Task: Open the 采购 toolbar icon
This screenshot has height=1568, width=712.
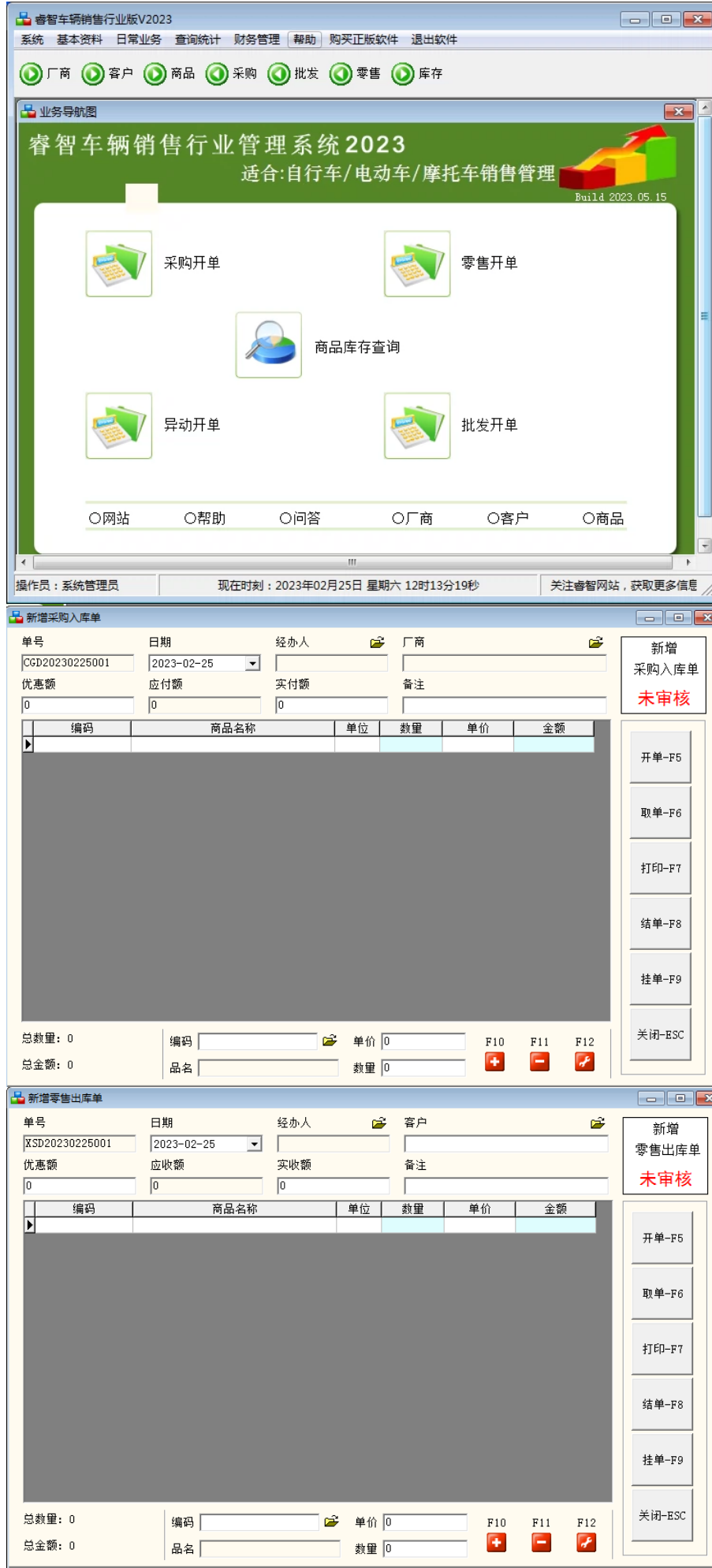Action: [x=217, y=74]
